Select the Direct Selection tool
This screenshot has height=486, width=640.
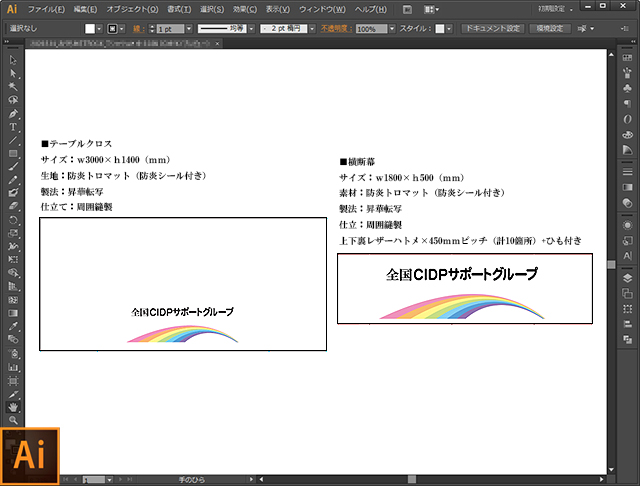tap(13, 73)
